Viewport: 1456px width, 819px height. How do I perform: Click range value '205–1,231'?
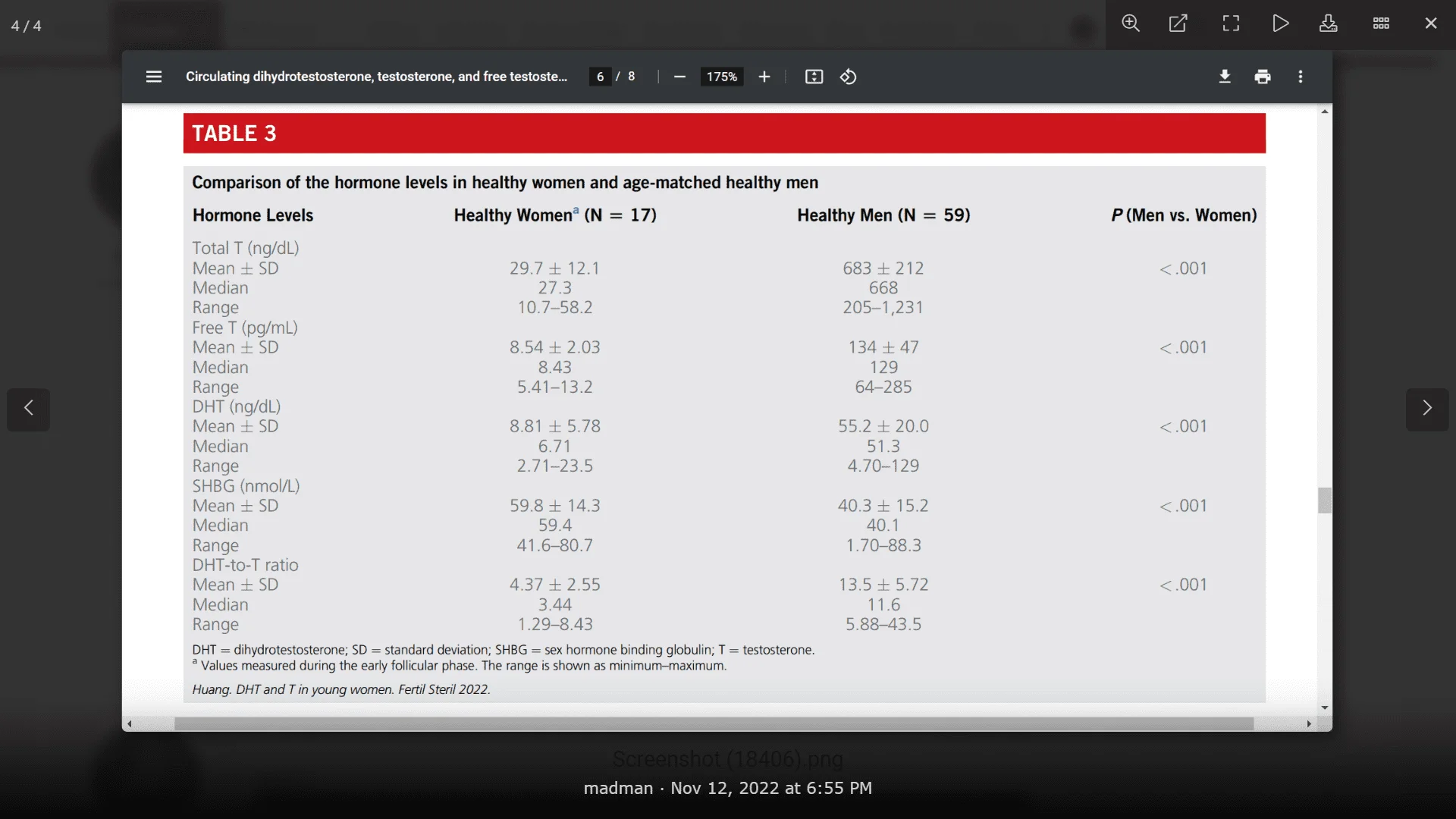[883, 308]
